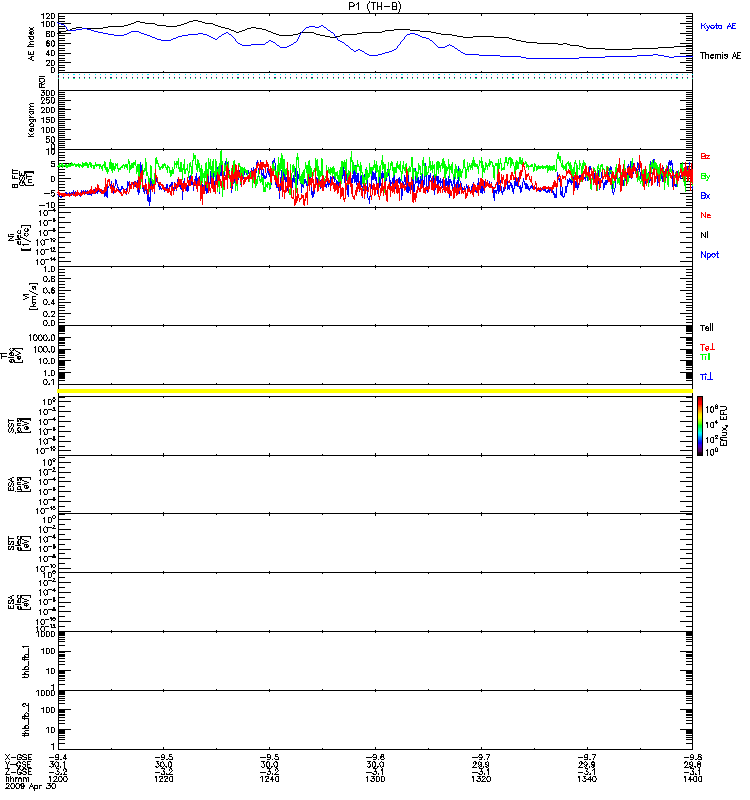Select the Kyoto AE legend label
Screen dimensions: 750x800
(718, 26)
